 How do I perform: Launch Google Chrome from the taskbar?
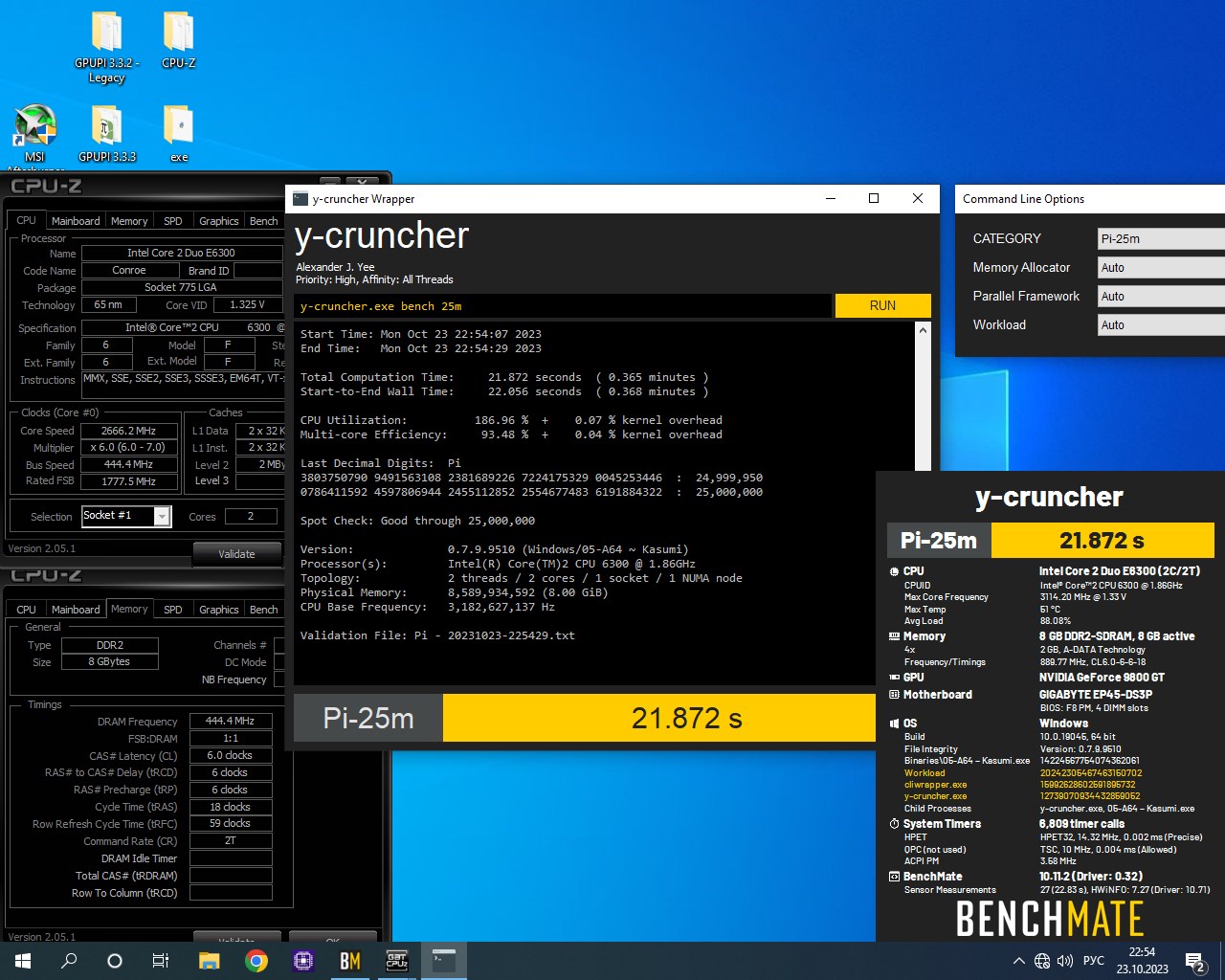[256, 961]
